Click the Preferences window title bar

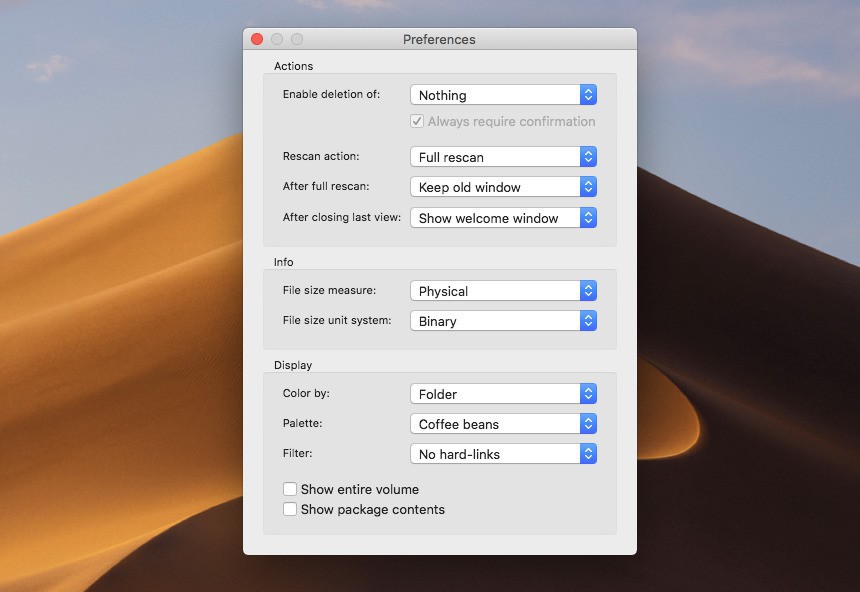point(439,39)
